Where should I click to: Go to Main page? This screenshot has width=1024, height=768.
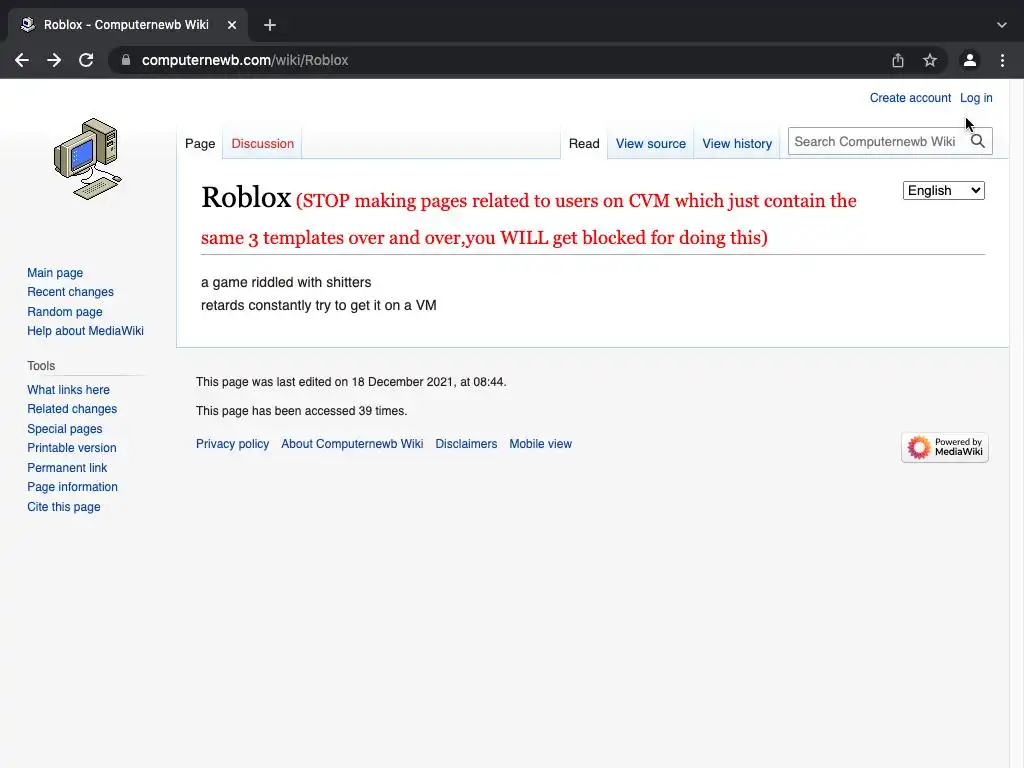(x=55, y=273)
